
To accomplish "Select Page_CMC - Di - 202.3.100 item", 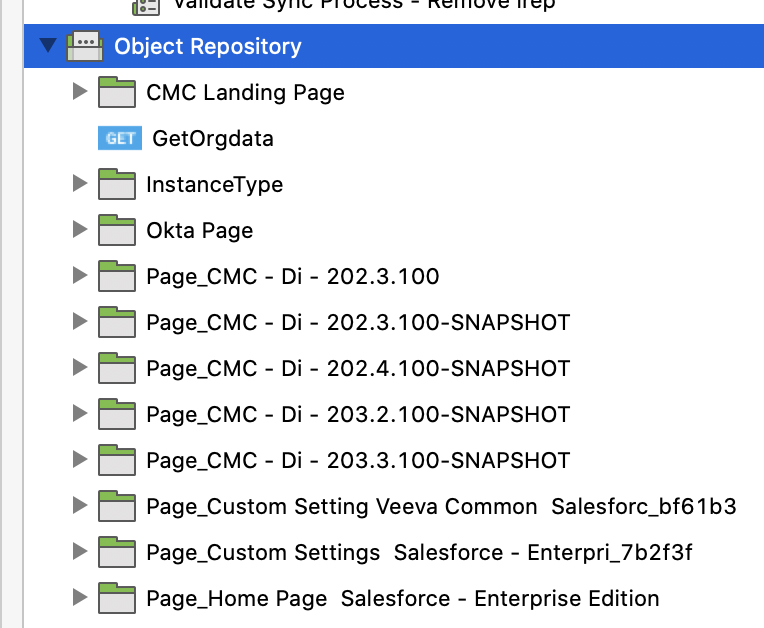I will click(292, 276).
